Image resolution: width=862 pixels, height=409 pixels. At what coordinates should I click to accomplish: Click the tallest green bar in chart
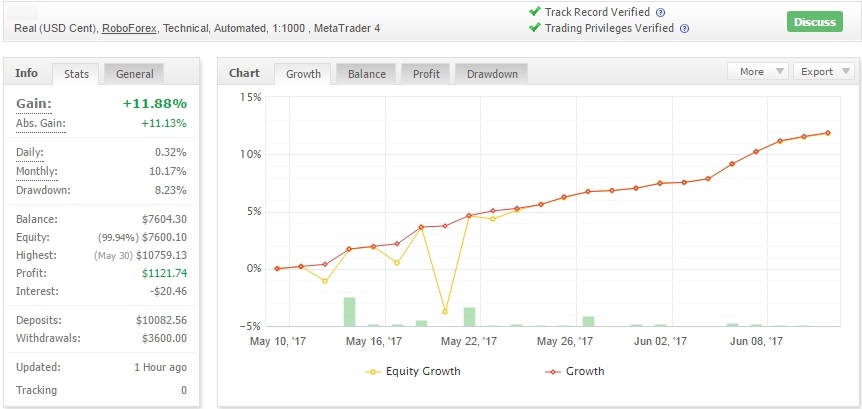pos(349,311)
